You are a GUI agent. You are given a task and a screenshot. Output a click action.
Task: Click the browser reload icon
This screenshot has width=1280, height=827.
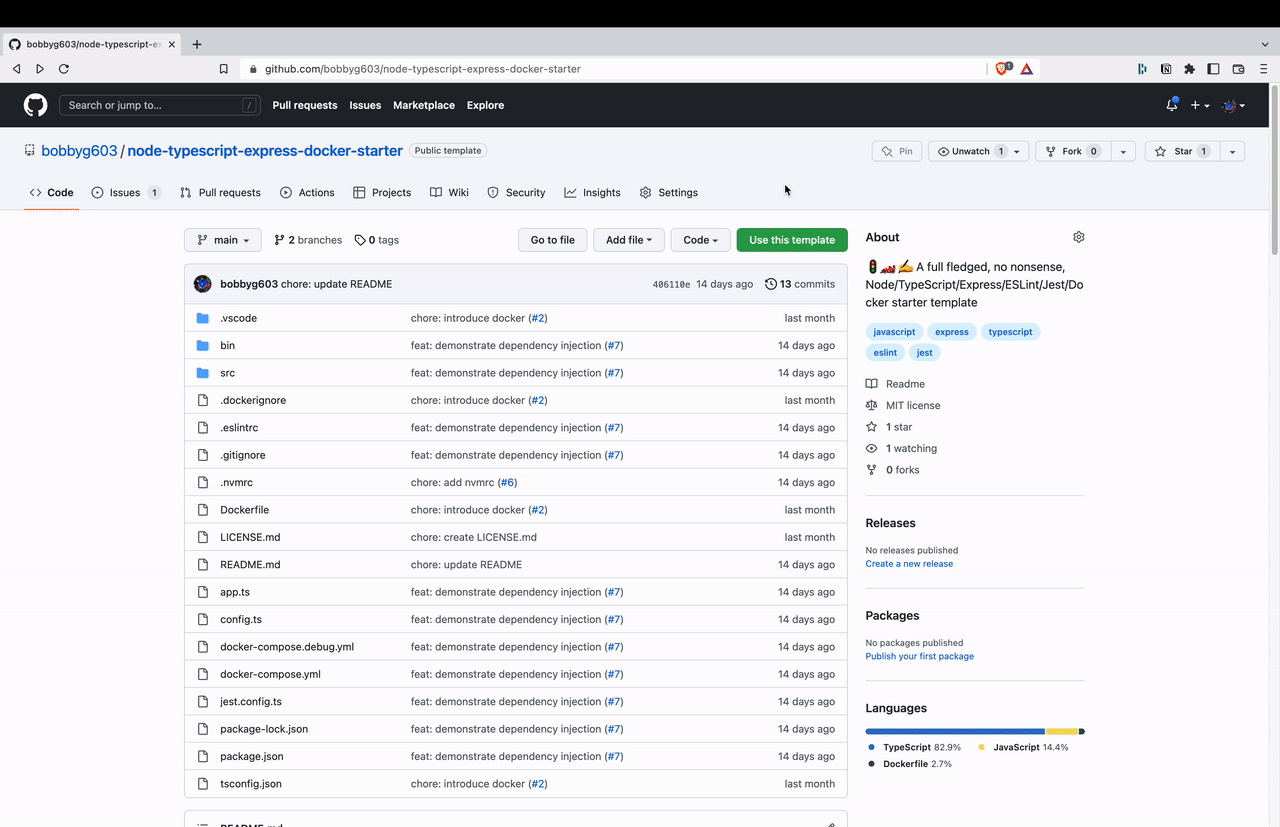[x=63, y=68]
